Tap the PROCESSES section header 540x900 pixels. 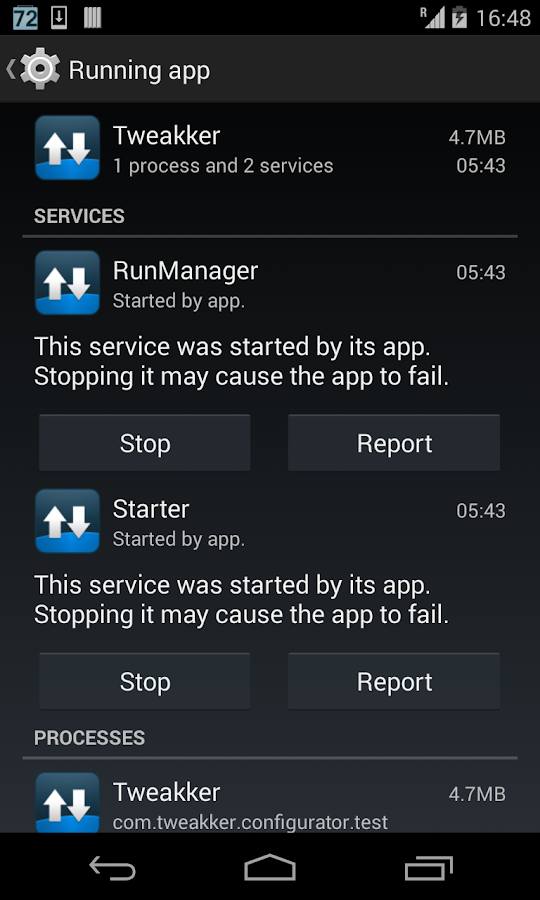[90, 738]
